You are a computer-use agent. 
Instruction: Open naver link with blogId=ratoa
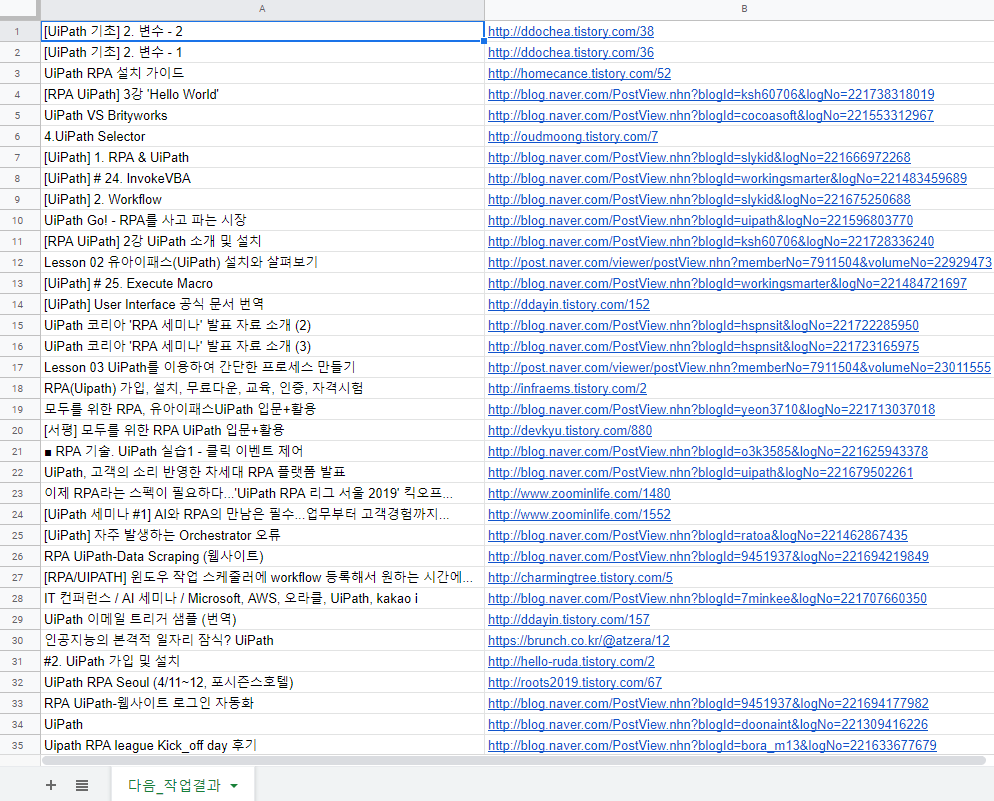tap(697, 535)
